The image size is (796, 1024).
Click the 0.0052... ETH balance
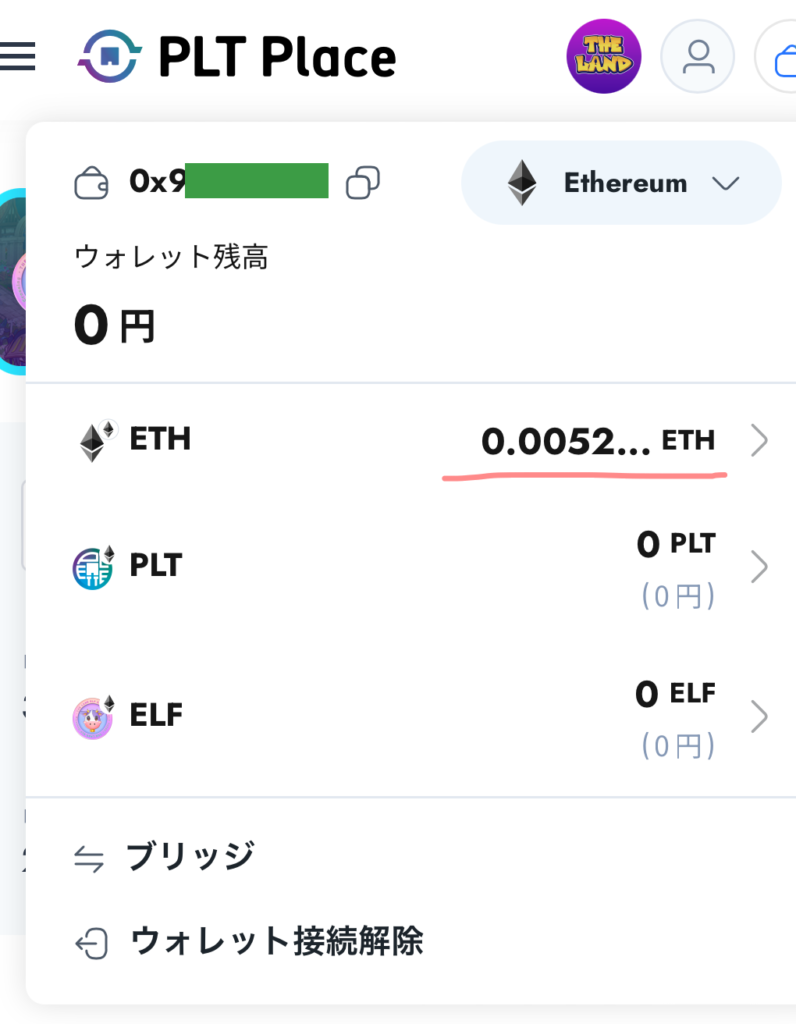[597, 441]
